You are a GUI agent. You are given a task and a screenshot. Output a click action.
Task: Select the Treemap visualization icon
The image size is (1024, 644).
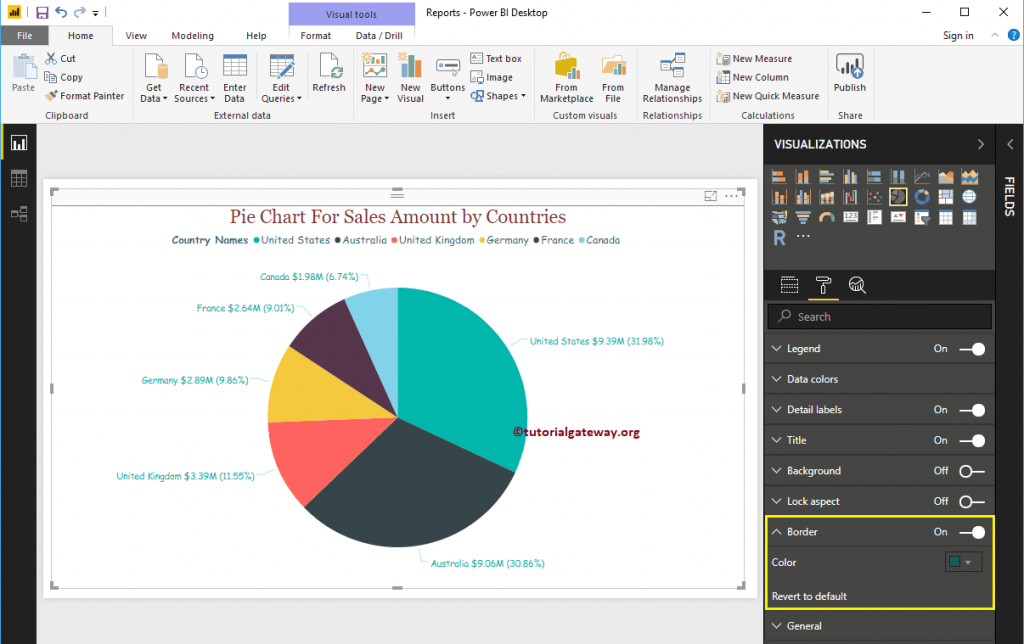click(x=945, y=196)
